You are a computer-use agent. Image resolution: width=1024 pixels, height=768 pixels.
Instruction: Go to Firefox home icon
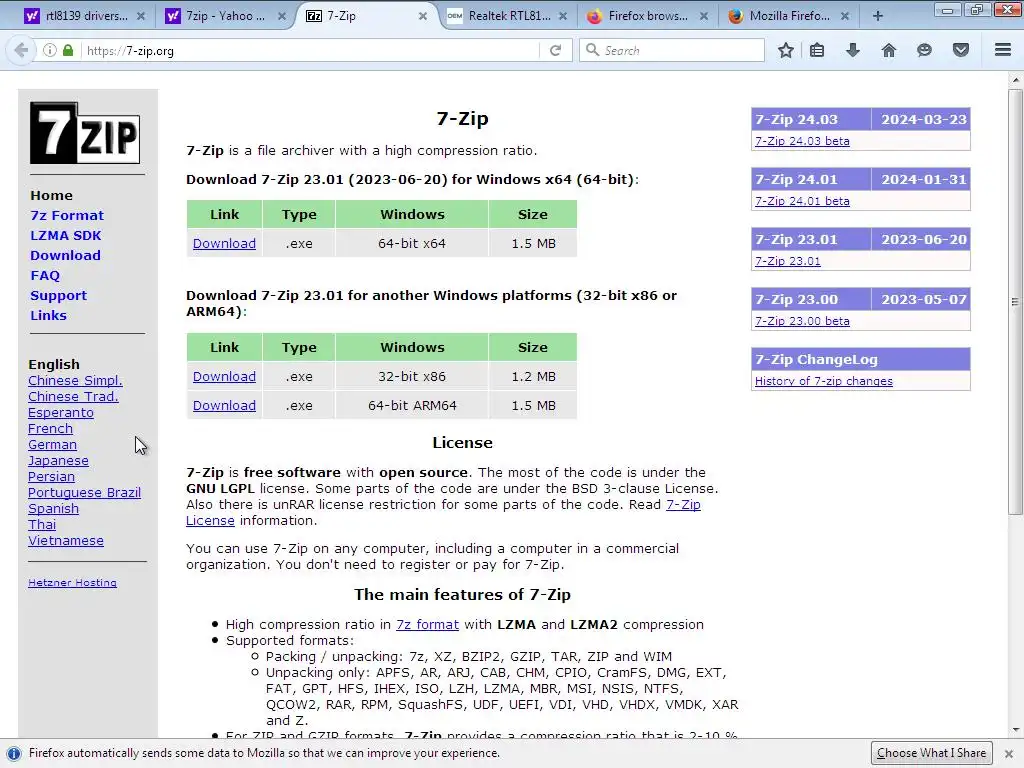tap(888, 50)
